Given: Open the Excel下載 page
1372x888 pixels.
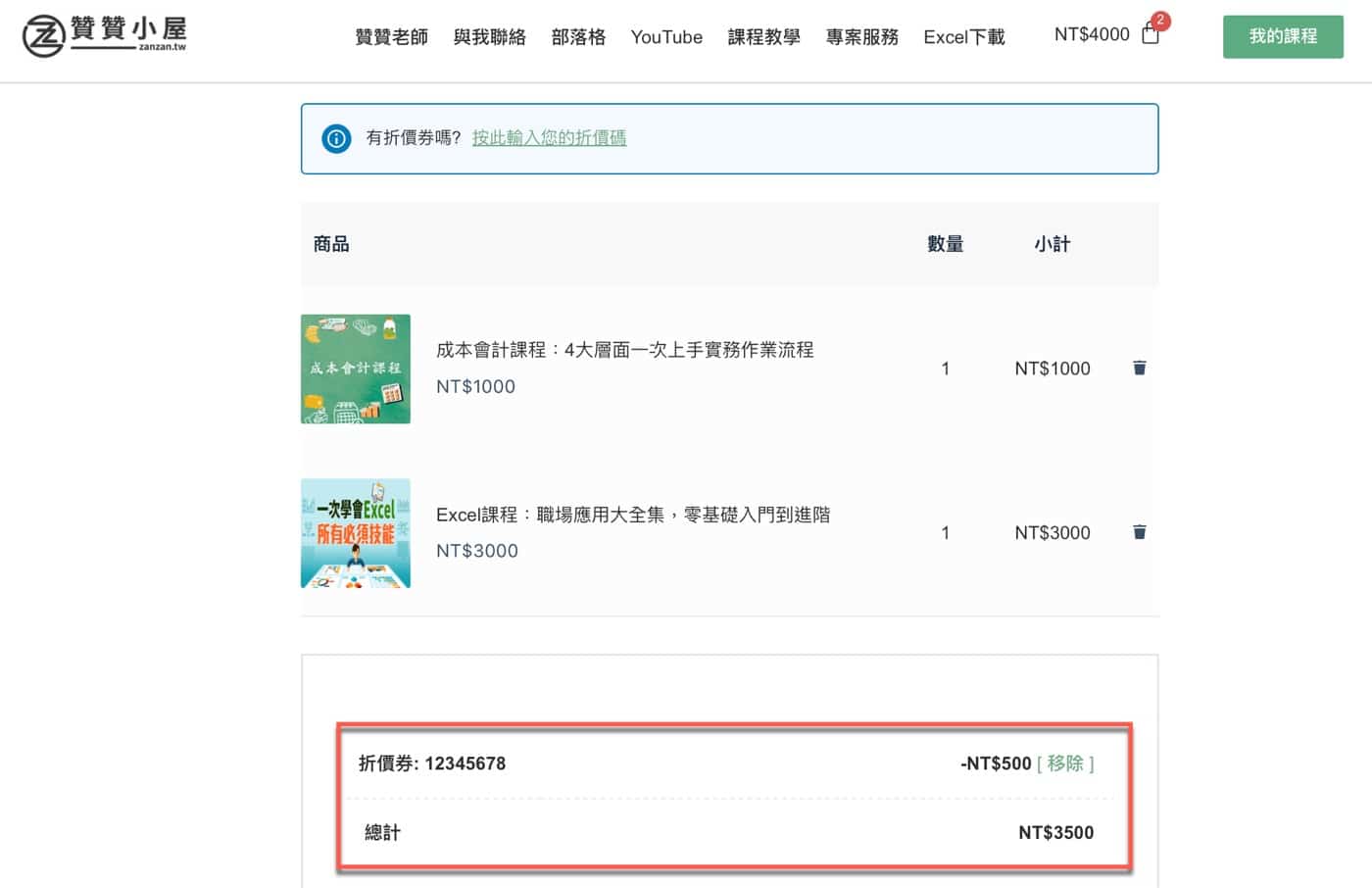Looking at the screenshot, I should click(x=963, y=37).
